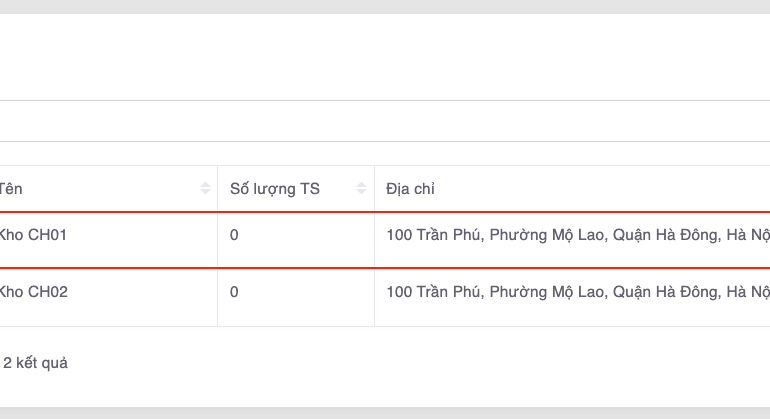This screenshot has width=770, height=419.
Task: Click the divider between Tên and Số lượng TS headers
Action: pyautogui.click(x=218, y=189)
